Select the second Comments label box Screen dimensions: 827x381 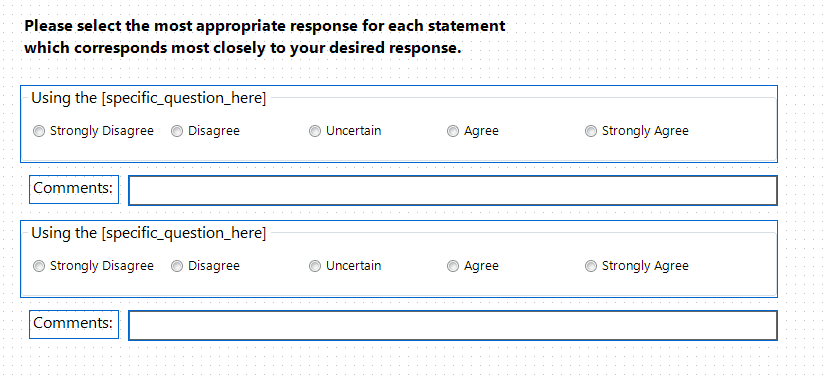pos(74,325)
